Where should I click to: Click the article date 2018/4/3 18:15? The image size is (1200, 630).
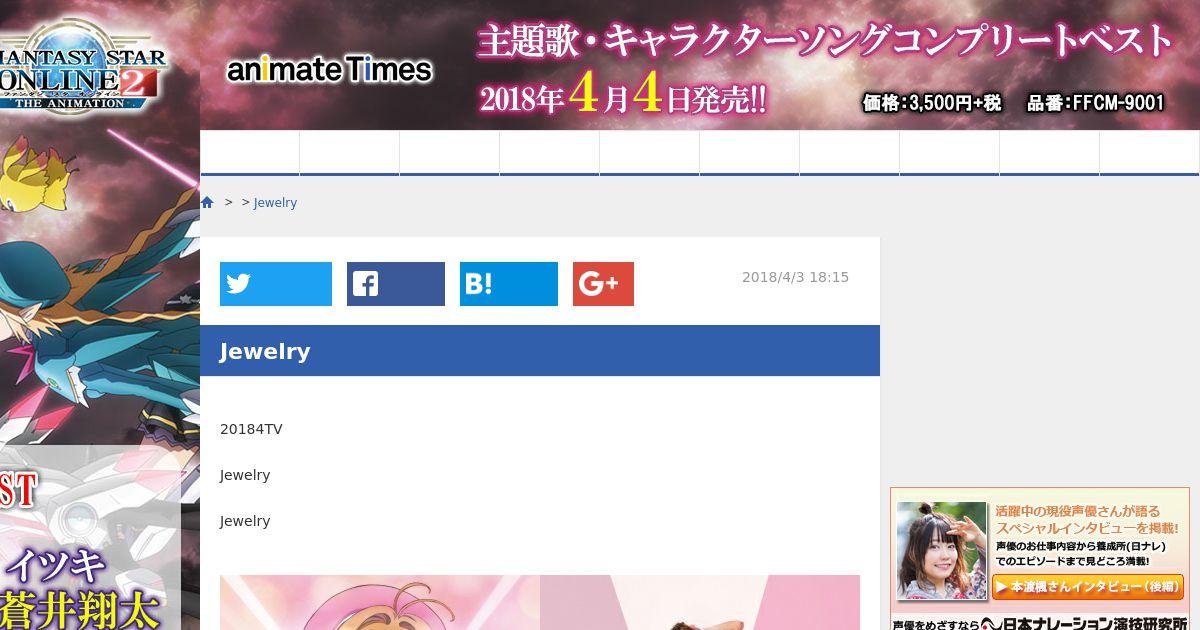click(x=795, y=277)
